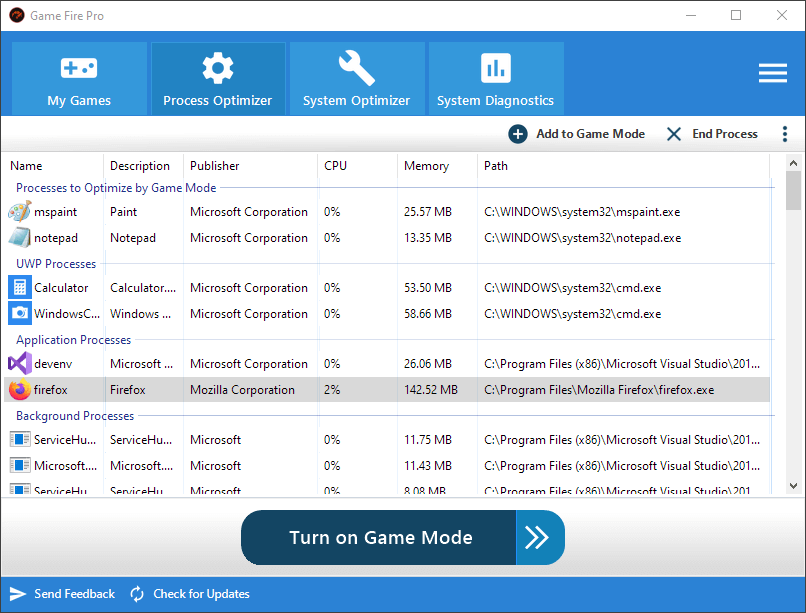Click Calculator memory value 53.50 MB

[x=428, y=288]
